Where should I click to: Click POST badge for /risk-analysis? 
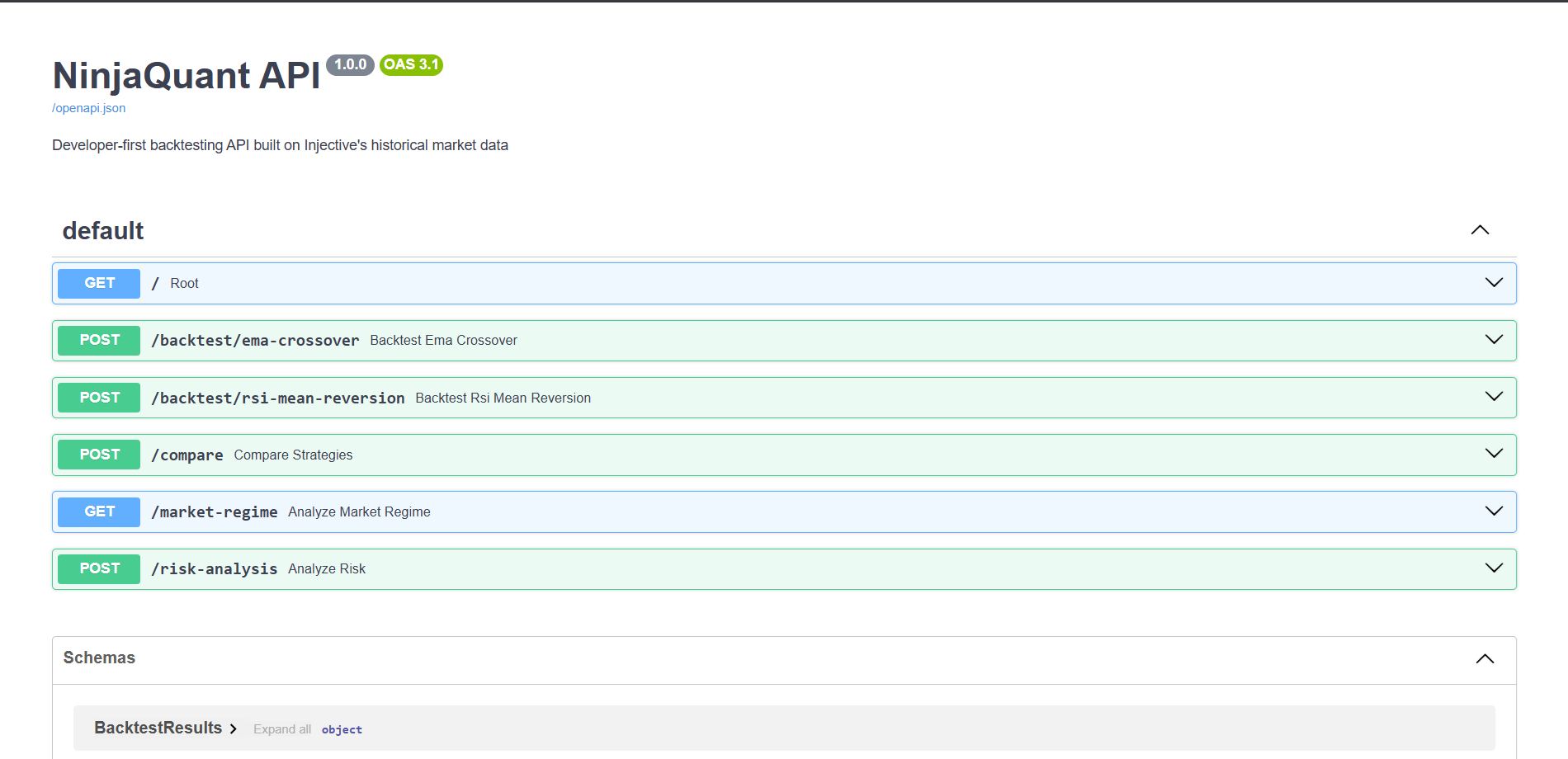(x=99, y=568)
